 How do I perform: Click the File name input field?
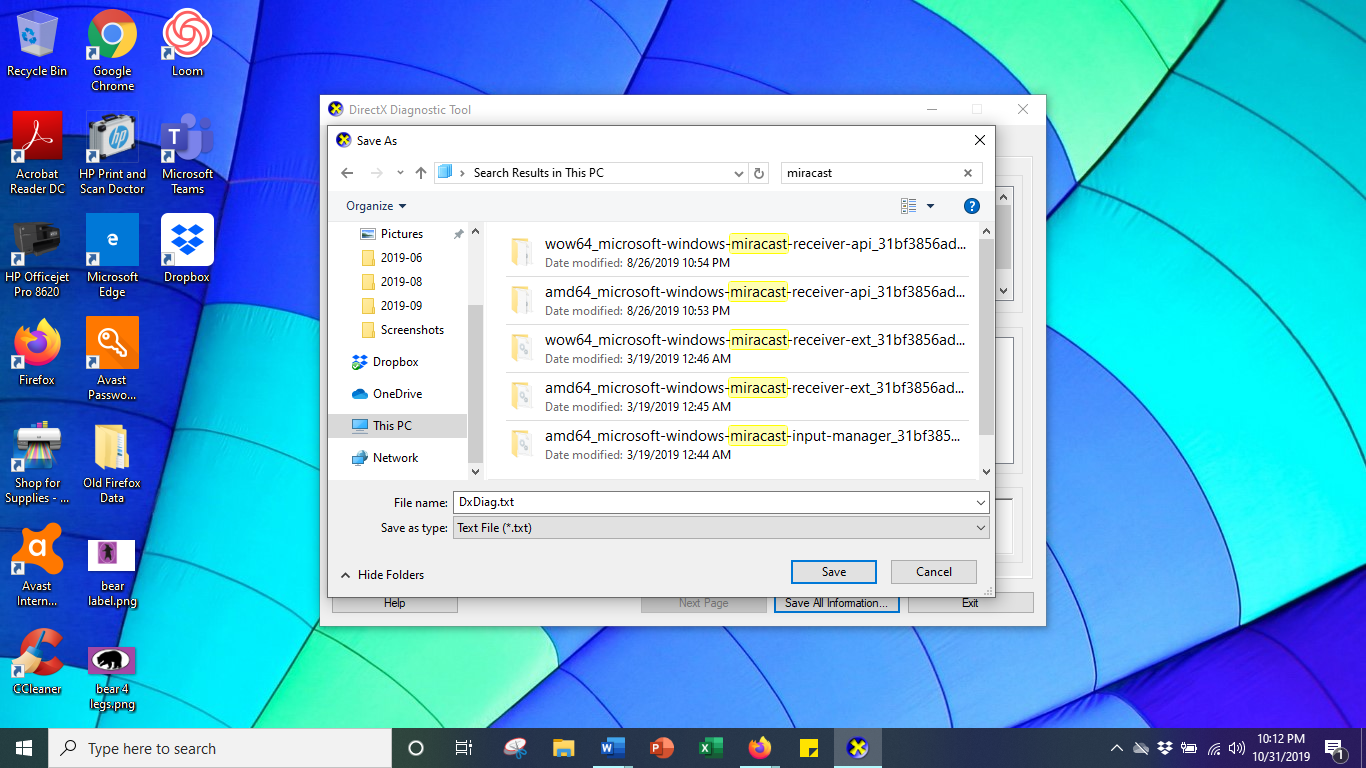[x=712, y=502]
